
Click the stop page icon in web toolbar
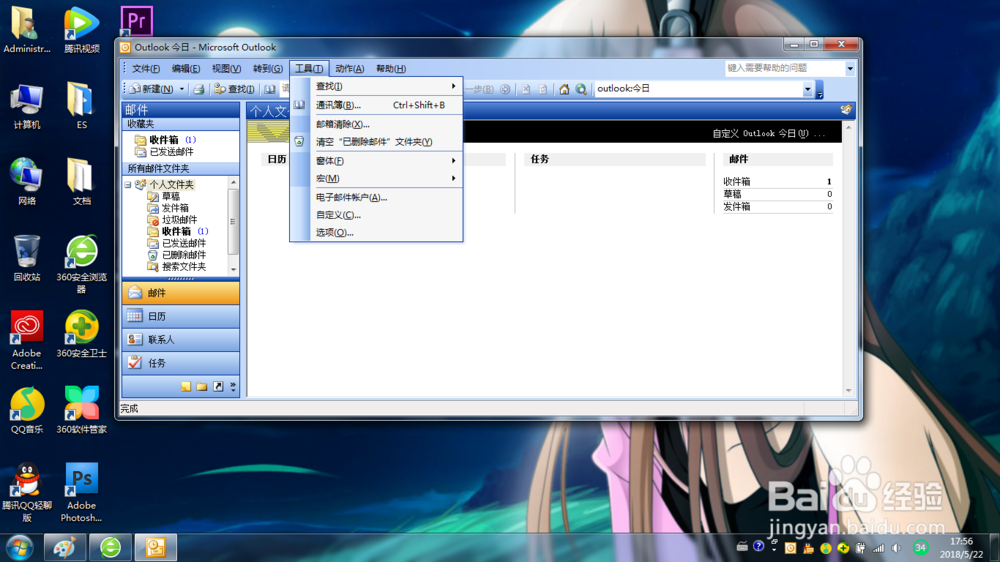526,89
